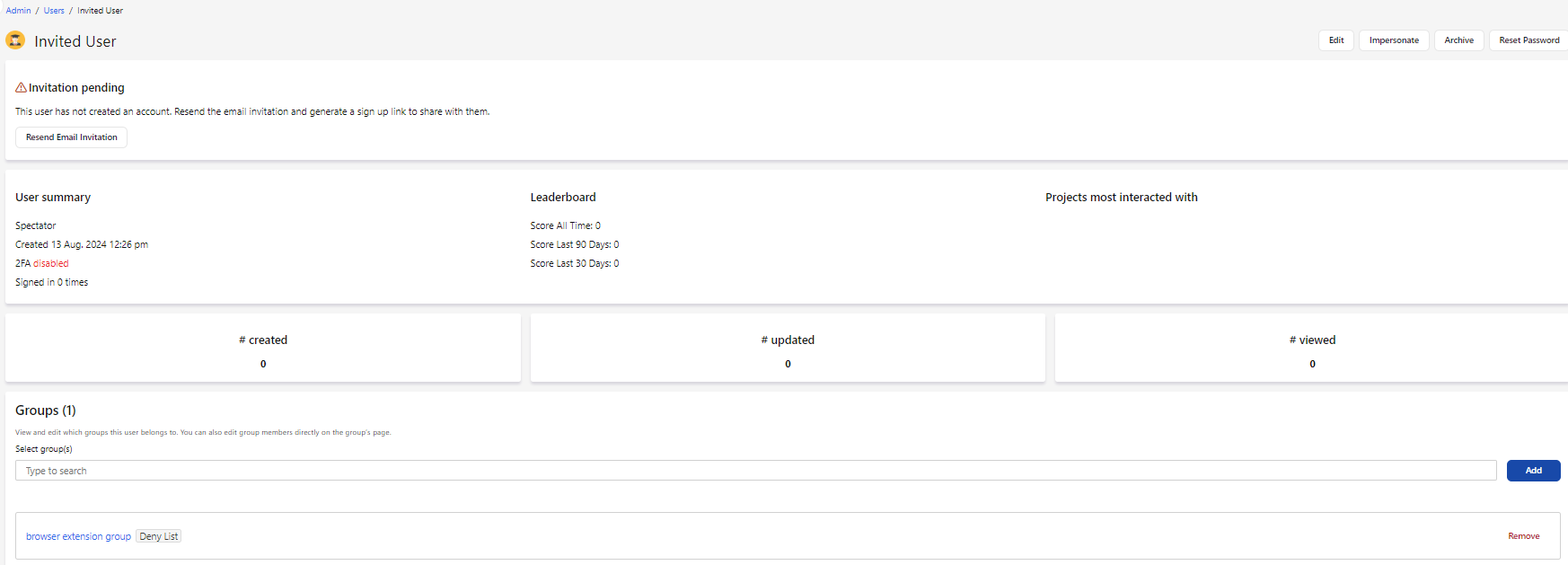Archive the invited user

click(x=1458, y=40)
